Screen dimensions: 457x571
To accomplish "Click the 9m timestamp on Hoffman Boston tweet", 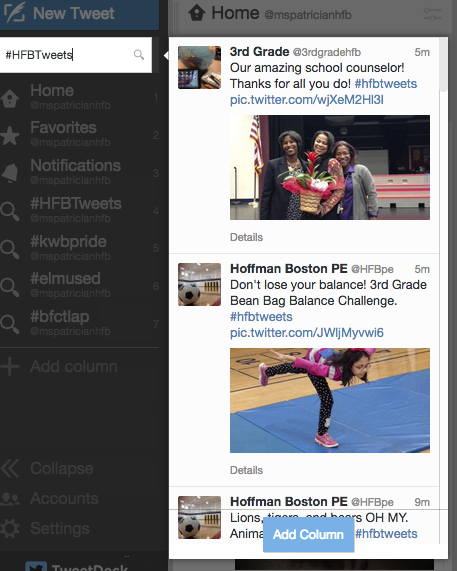I will tap(422, 503).
